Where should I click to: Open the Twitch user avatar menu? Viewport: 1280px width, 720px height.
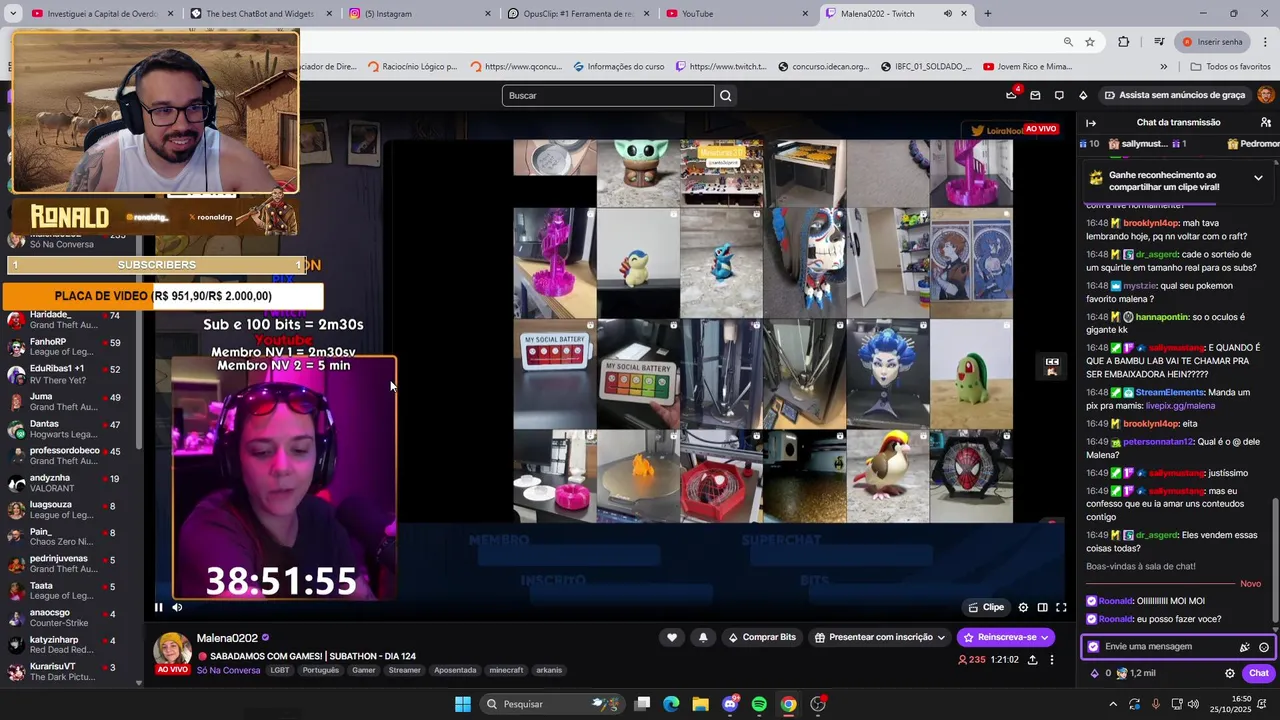click(1266, 95)
